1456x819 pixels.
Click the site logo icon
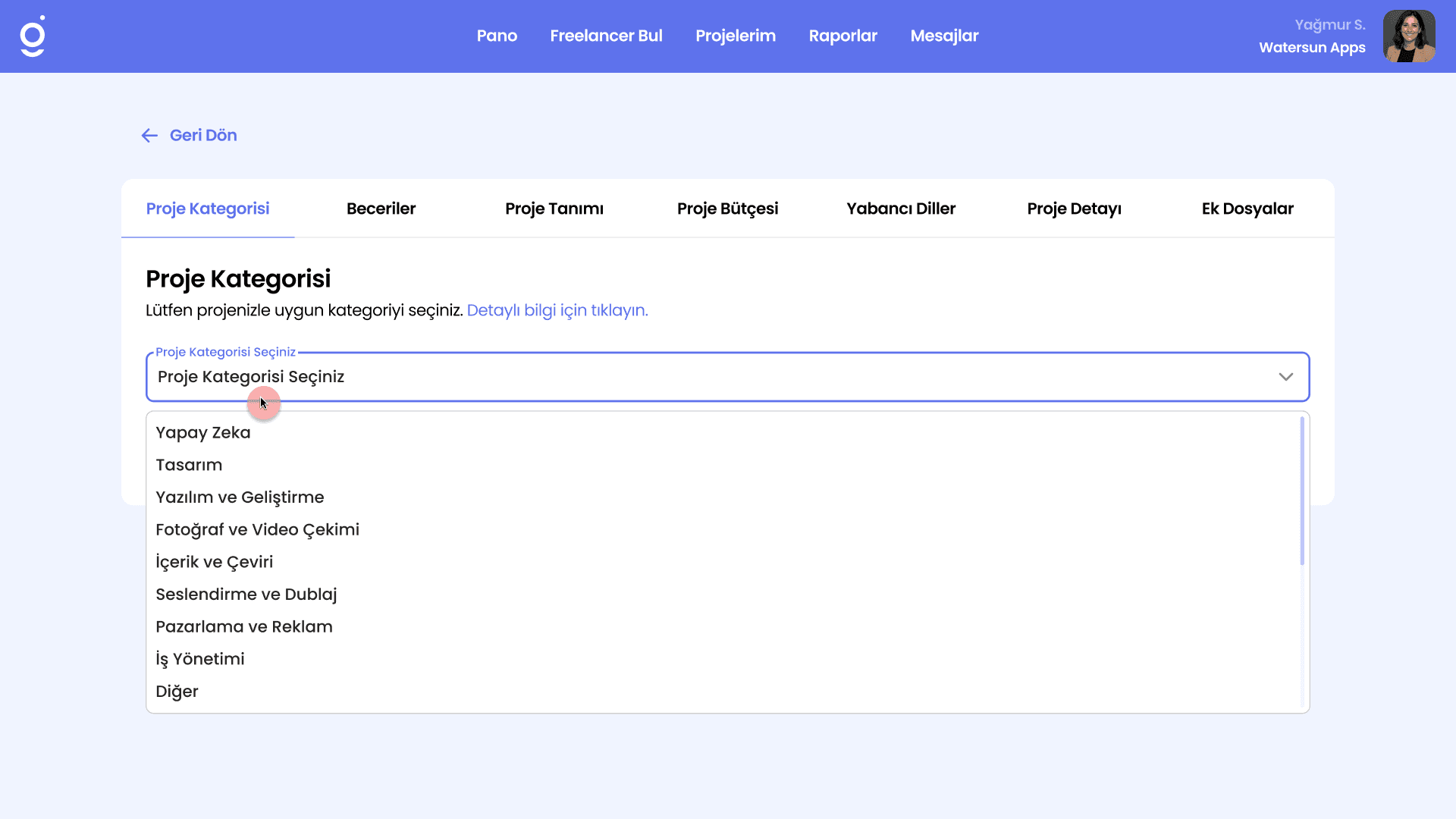[33, 36]
